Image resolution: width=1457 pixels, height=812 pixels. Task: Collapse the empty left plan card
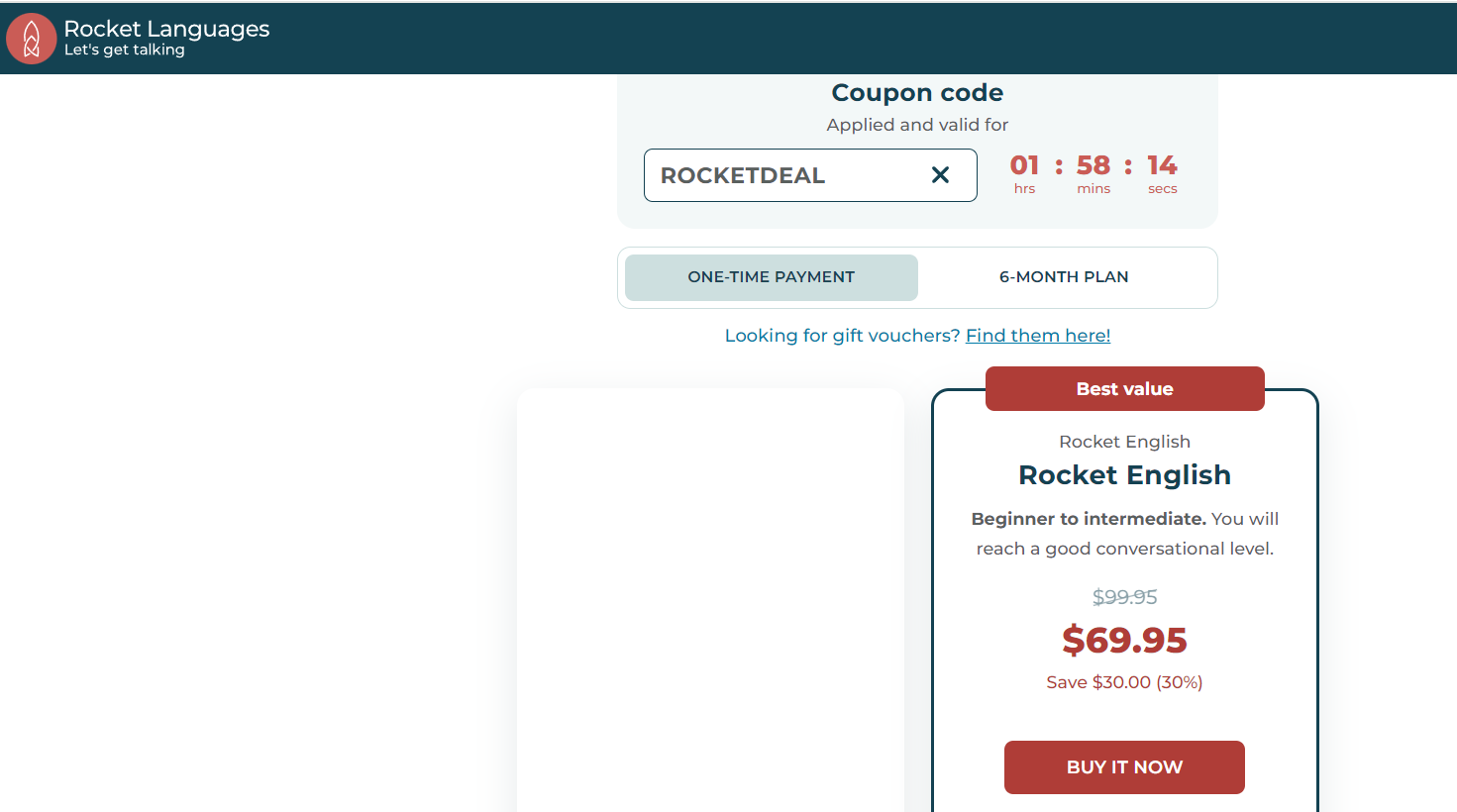pyautogui.click(x=709, y=594)
